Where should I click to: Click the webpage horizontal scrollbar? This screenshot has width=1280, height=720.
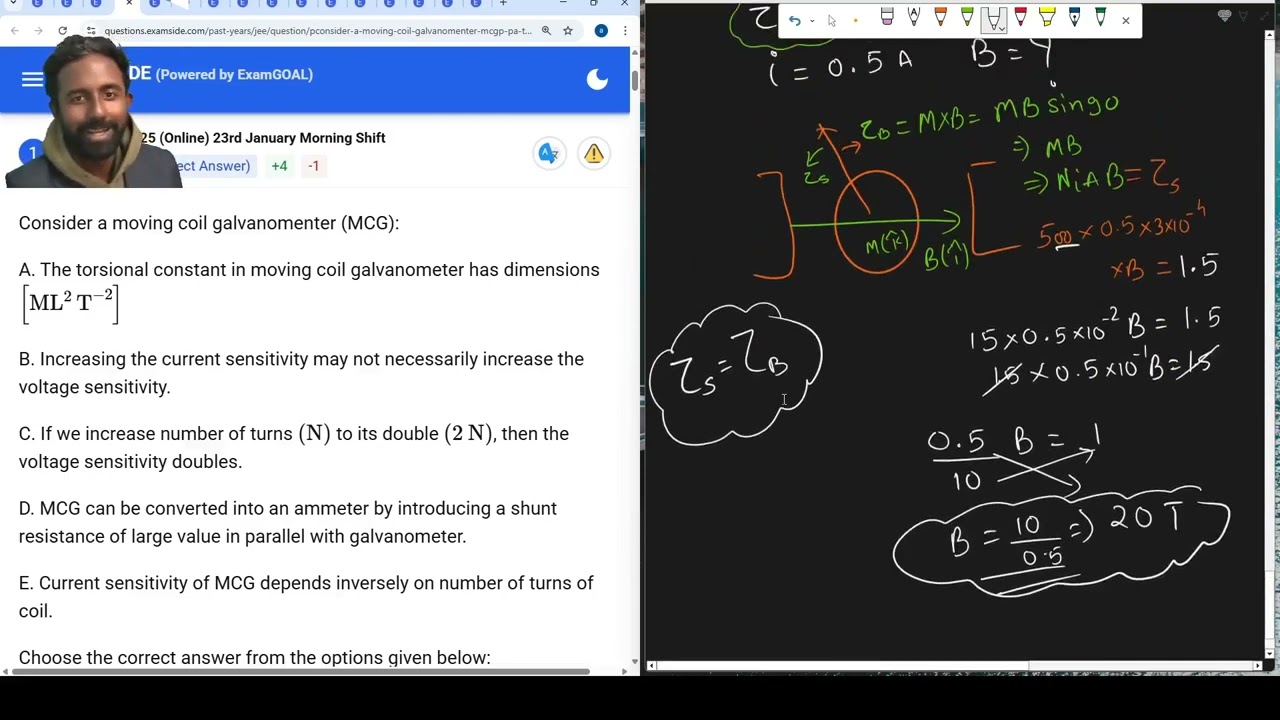[300, 671]
